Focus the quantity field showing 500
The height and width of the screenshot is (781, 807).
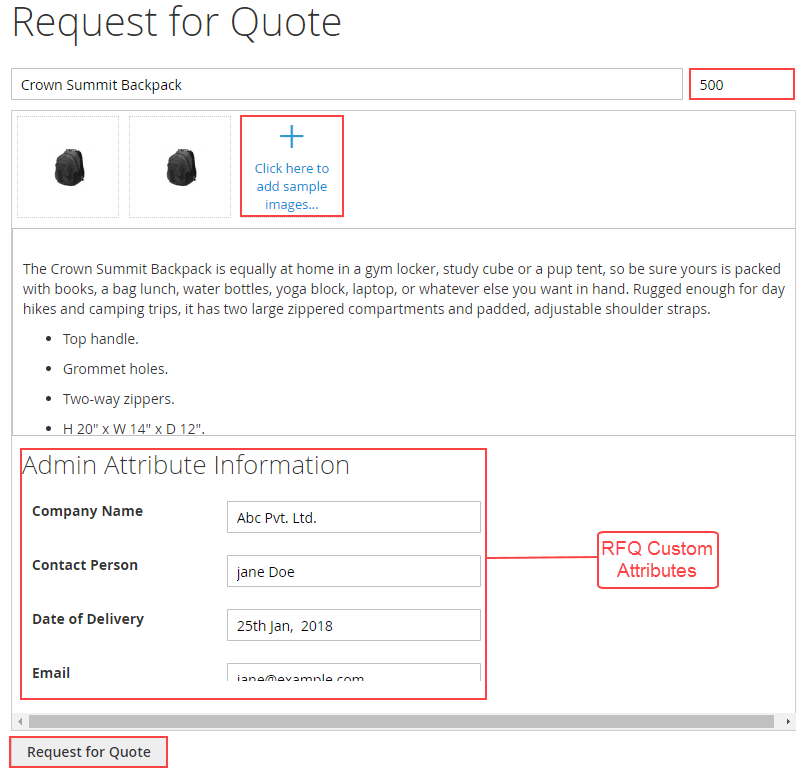tap(741, 85)
